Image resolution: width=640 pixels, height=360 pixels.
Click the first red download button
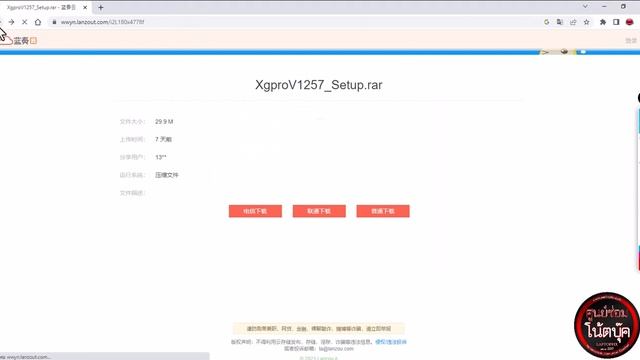[x=255, y=211]
